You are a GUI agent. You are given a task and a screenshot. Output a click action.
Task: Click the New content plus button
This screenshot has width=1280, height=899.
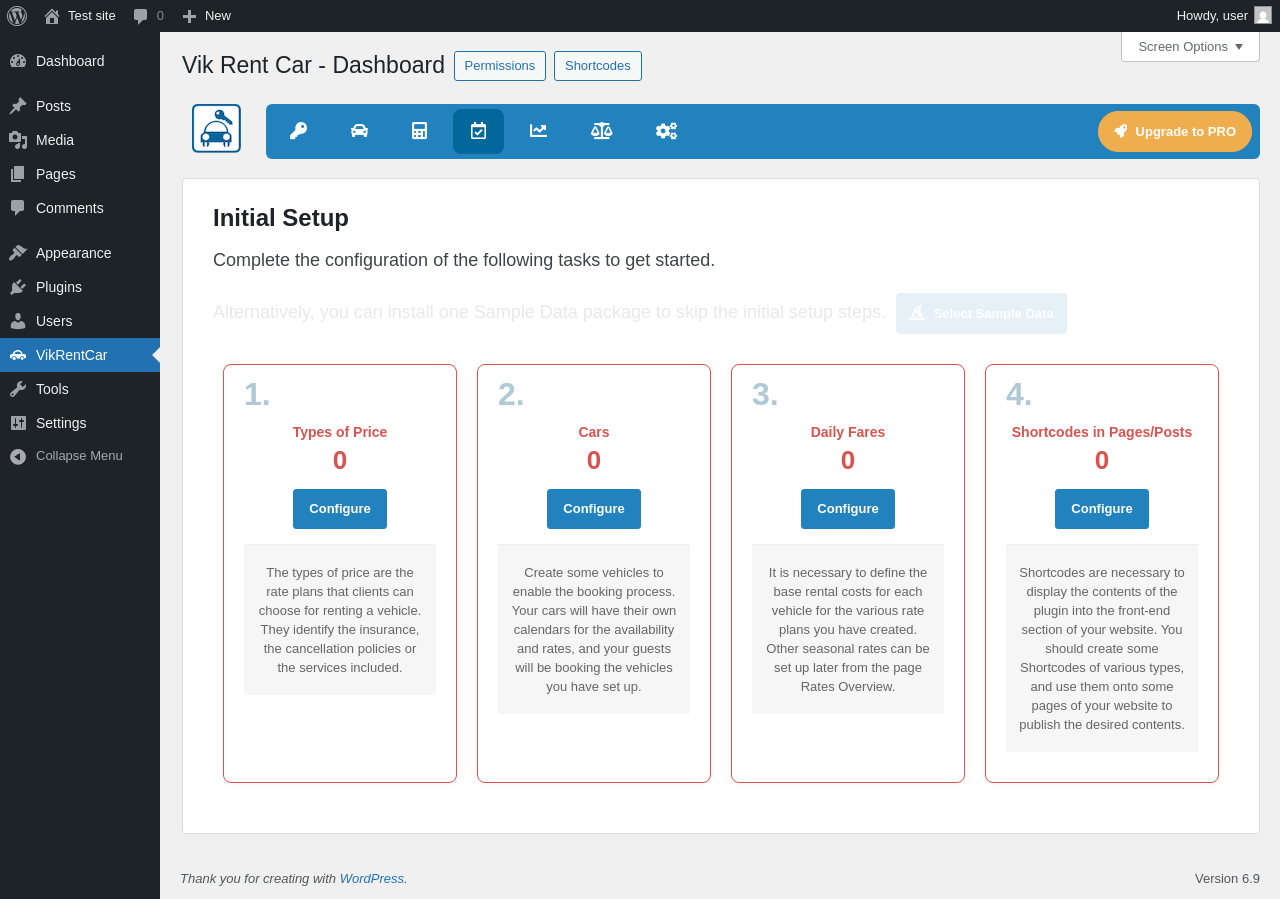[206, 16]
